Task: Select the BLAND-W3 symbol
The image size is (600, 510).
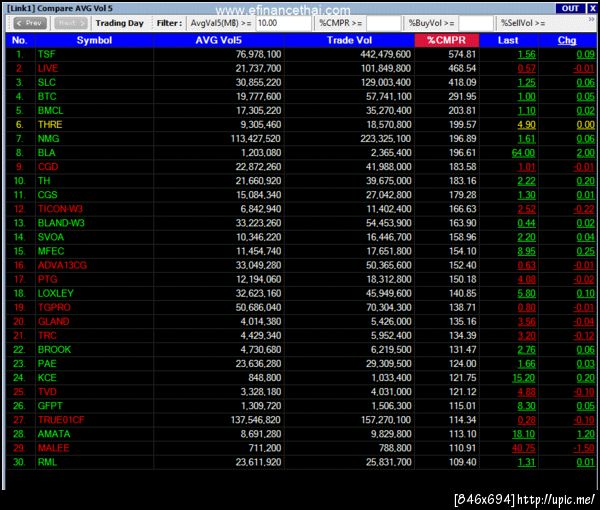Action: [x=61, y=223]
